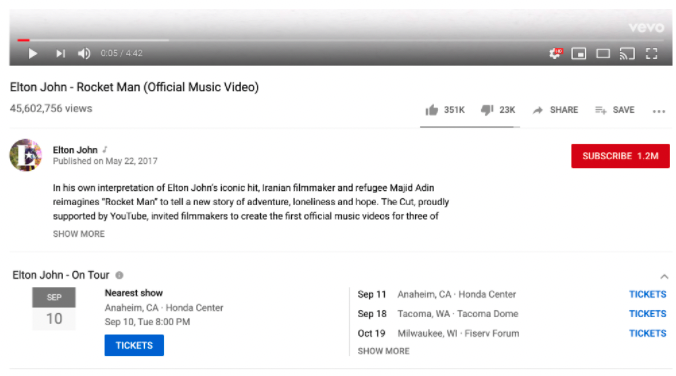
Task: Share the Rocket Man video
Action: tap(555, 110)
